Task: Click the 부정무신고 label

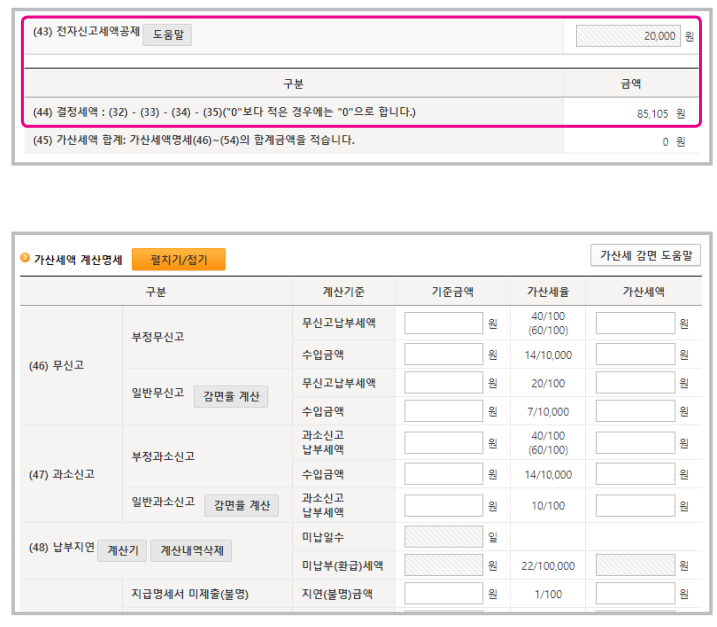Action: click(158, 337)
